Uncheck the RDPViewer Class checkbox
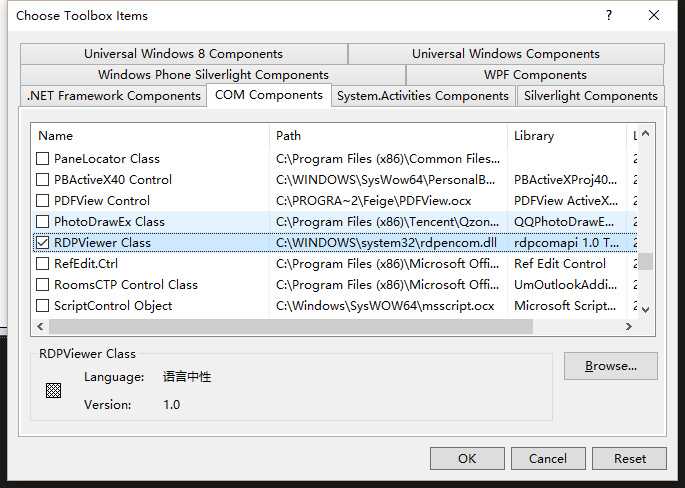The height and width of the screenshot is (488, 685). click(x=43, y=243)
